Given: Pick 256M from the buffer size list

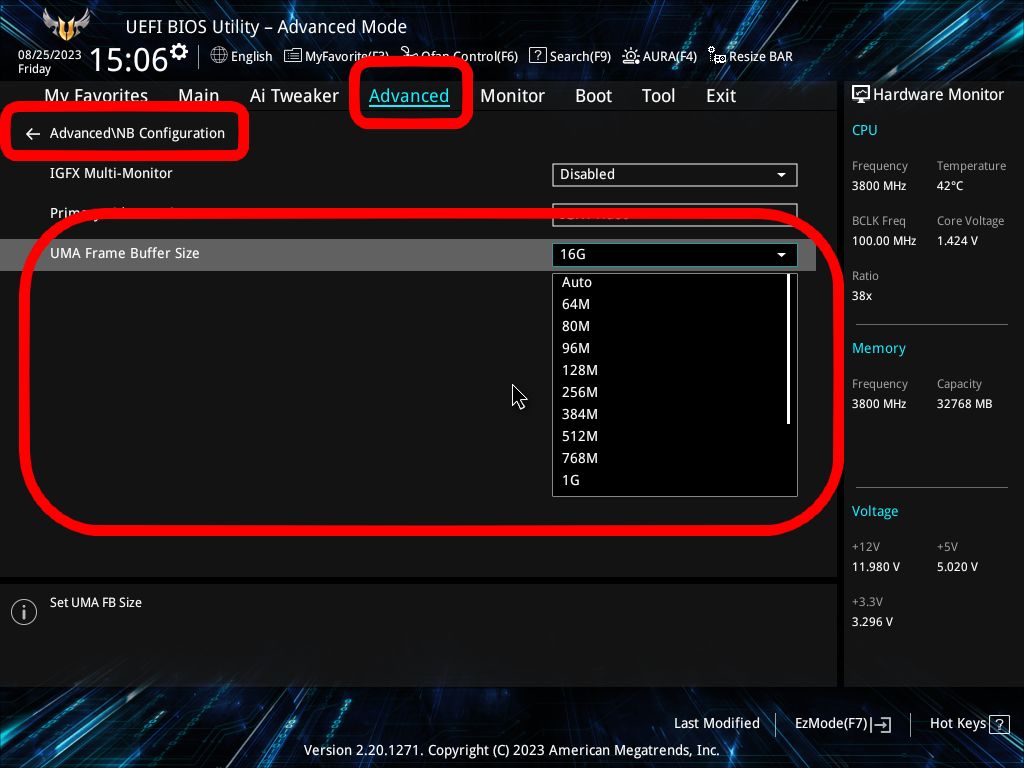Looking at the screenshot, I should 579,392.
